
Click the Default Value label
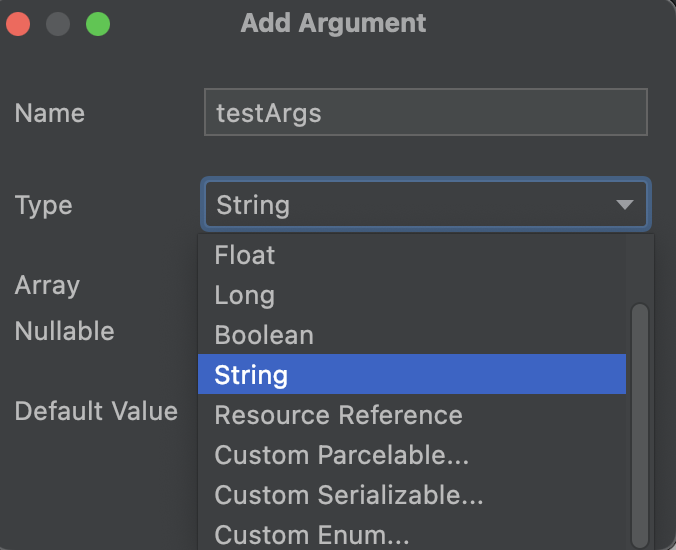(96, 411)
